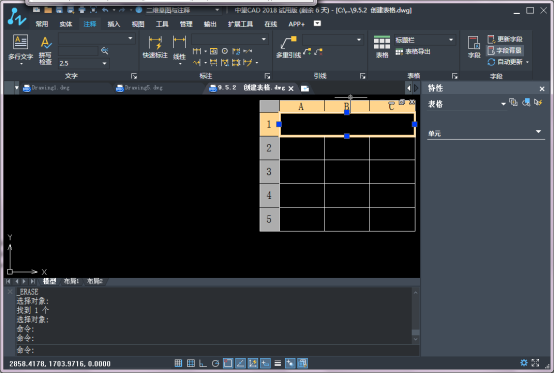Viewport: 554px width, 374px height.
Task: Open the table style 标题栏 dropdown
Action: click(x=424, y=40)
